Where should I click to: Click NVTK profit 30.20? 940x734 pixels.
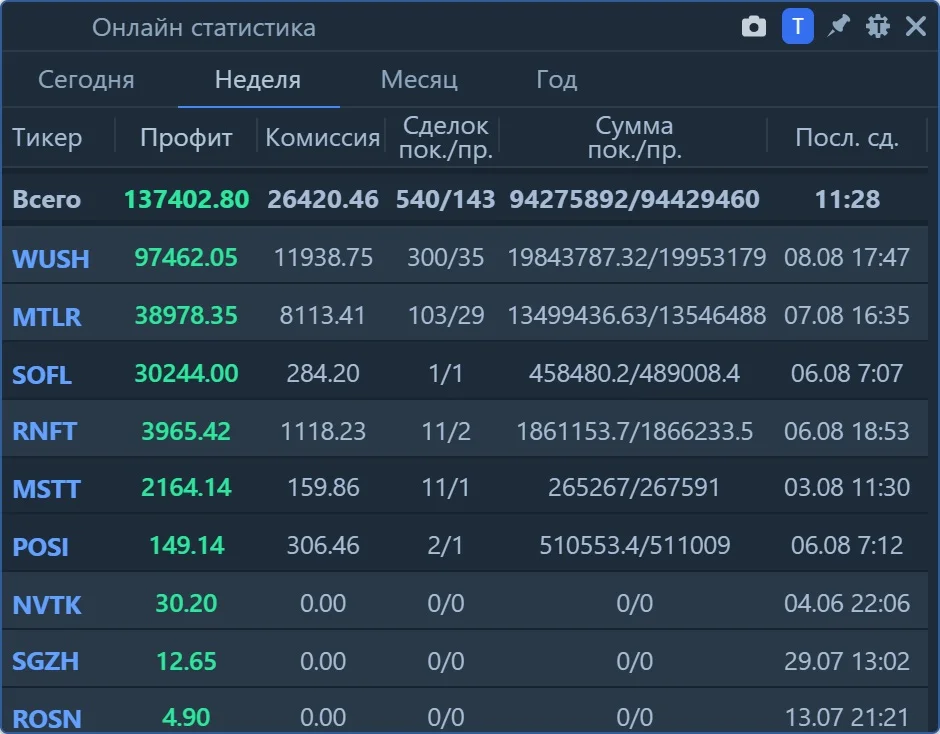click(186, 603)
